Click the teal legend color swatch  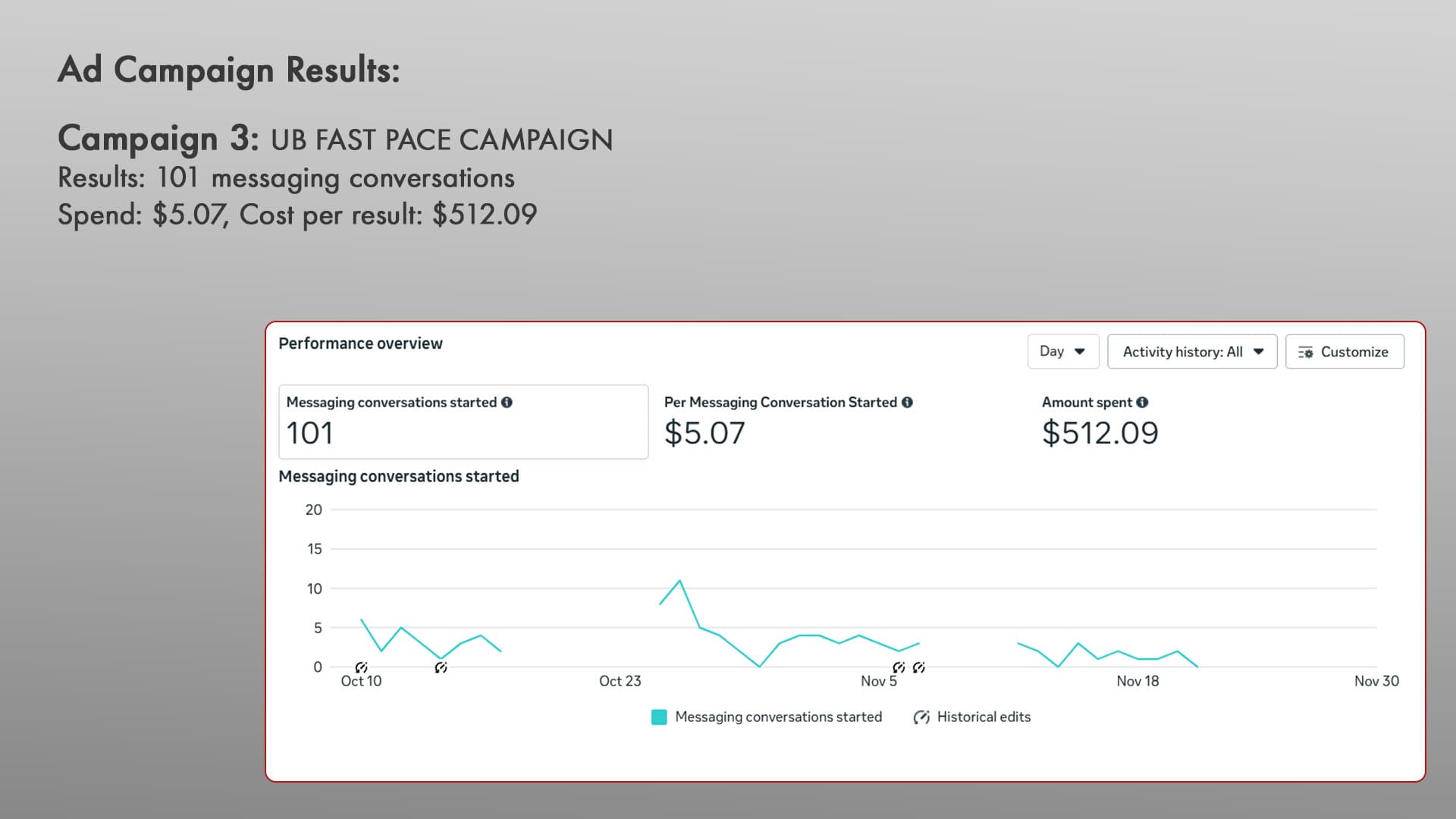[x=658, y=716]
